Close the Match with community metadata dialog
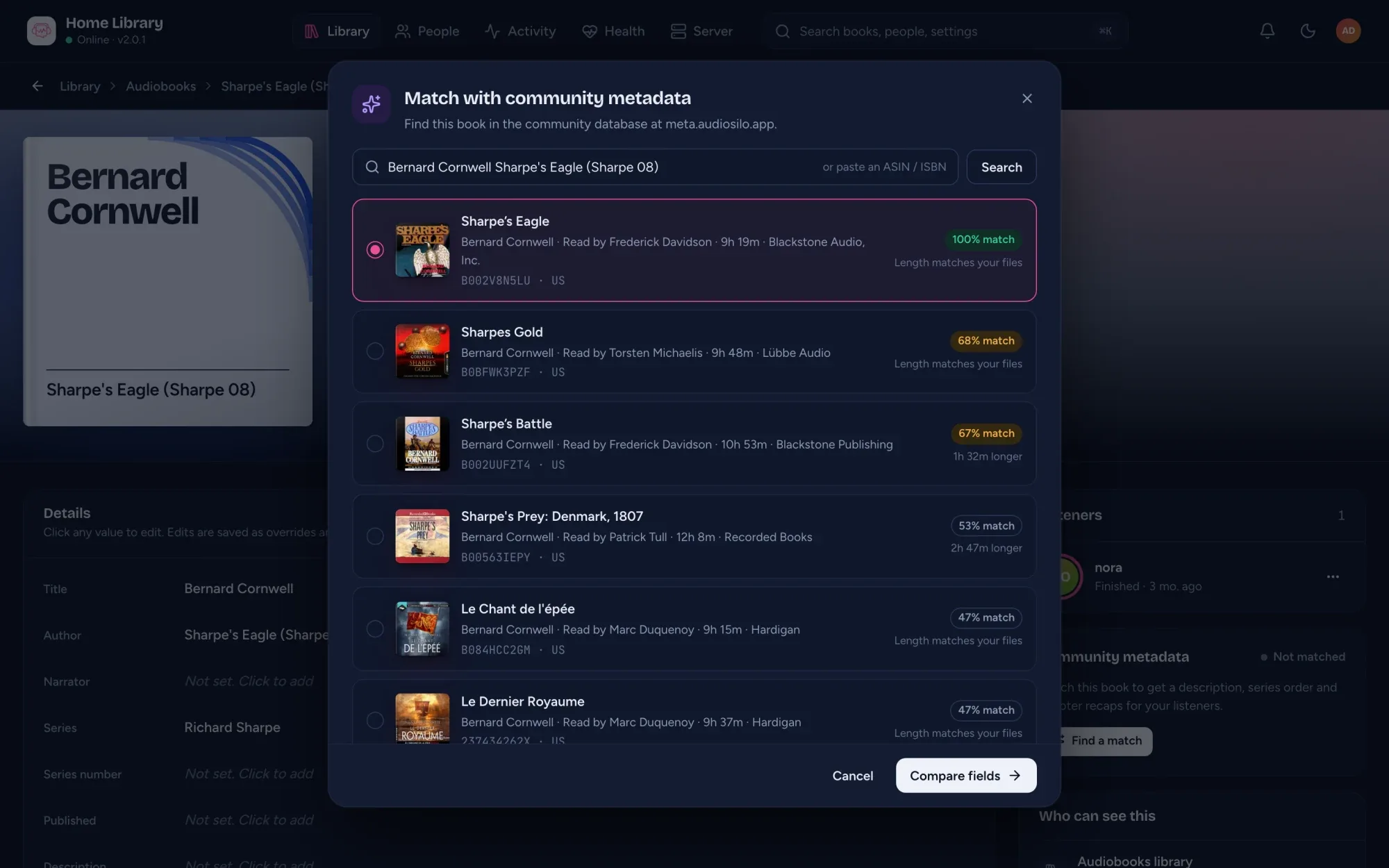Viewport: 1389px width, 868px height. click(x=1026, y=98)
